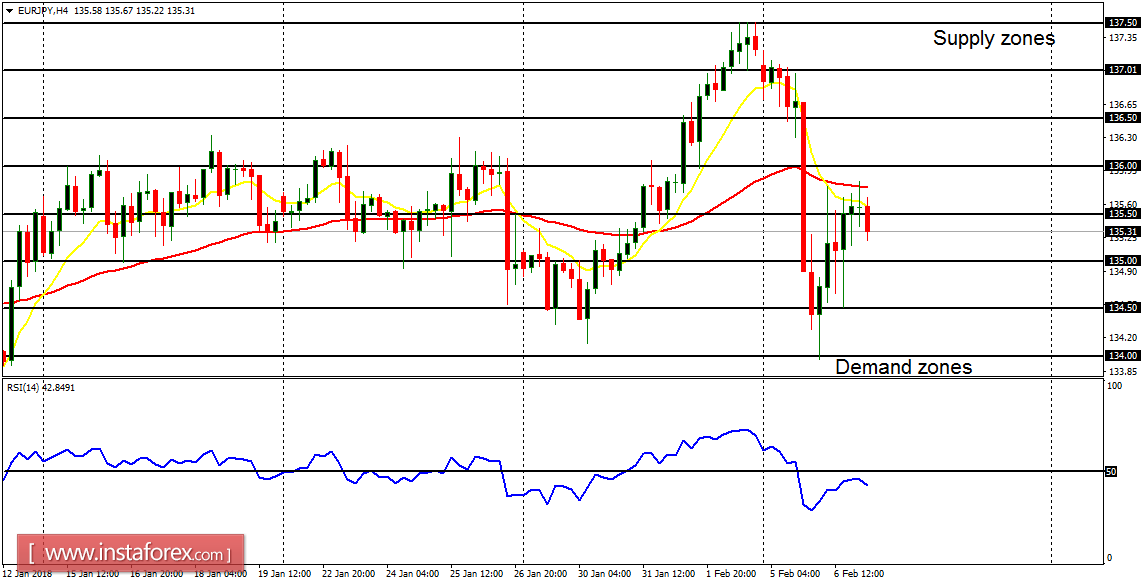Click the 136.00 axis value to edit level

(1125, 165)
